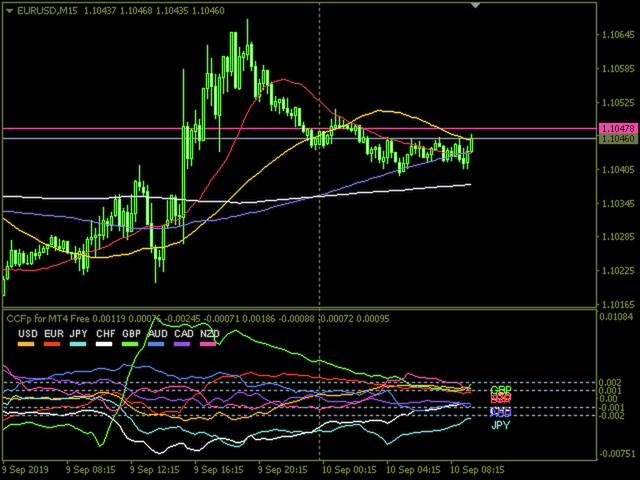This screenshot has height=480, width=640.
Task: Click the orange USD legend swatch
Action: pos(27,345)
